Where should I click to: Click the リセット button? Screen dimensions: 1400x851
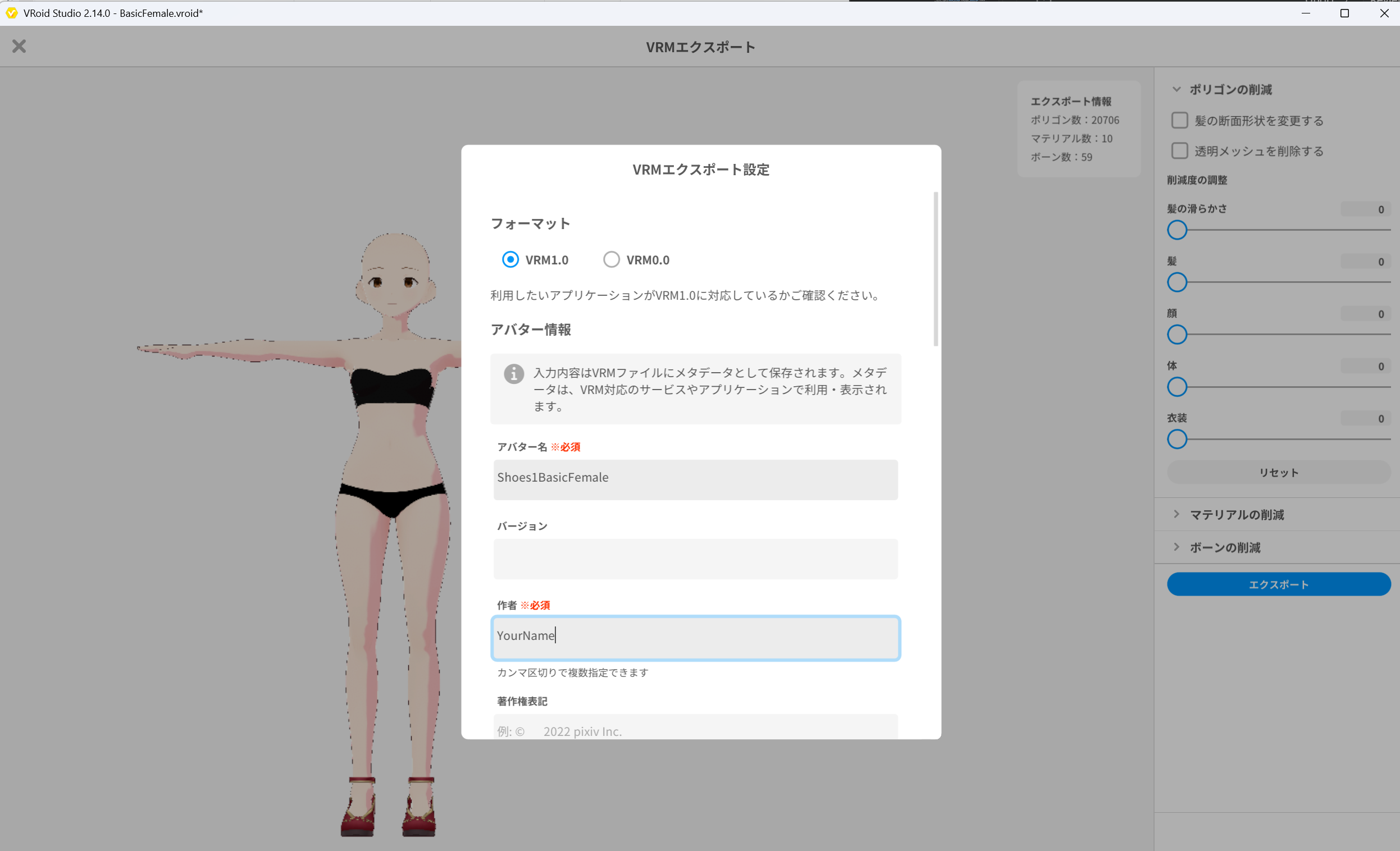[1278, 472]
